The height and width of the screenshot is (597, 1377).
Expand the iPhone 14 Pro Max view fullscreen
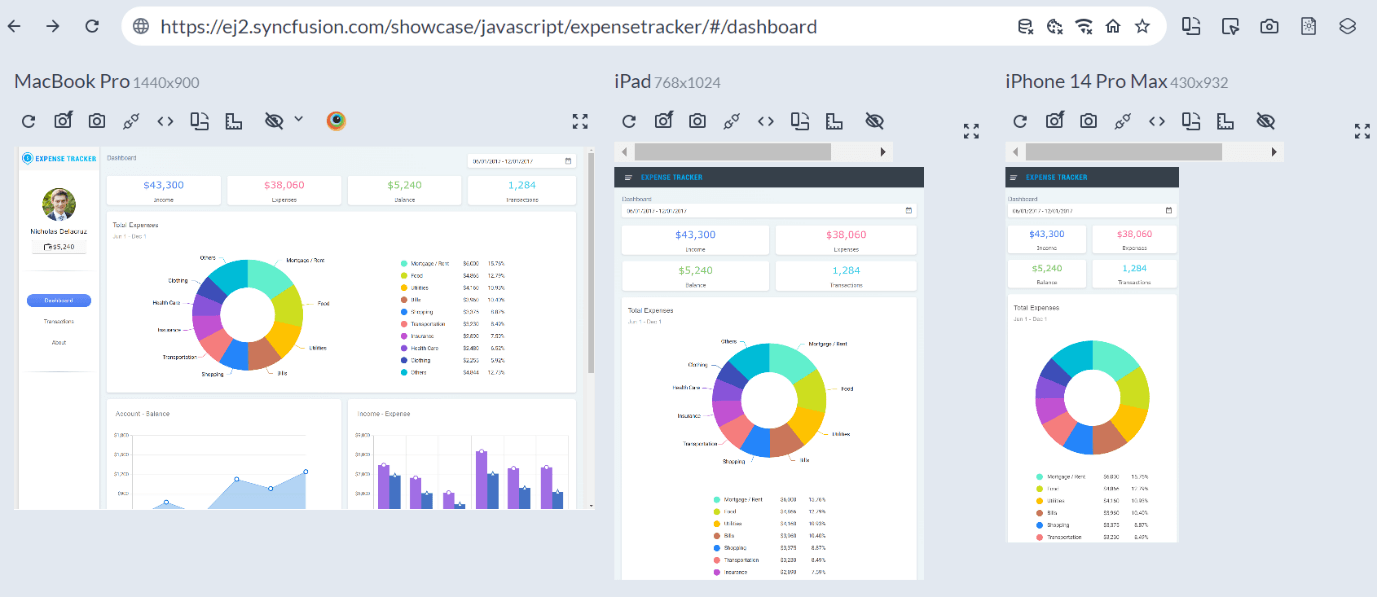point(1361,131)
